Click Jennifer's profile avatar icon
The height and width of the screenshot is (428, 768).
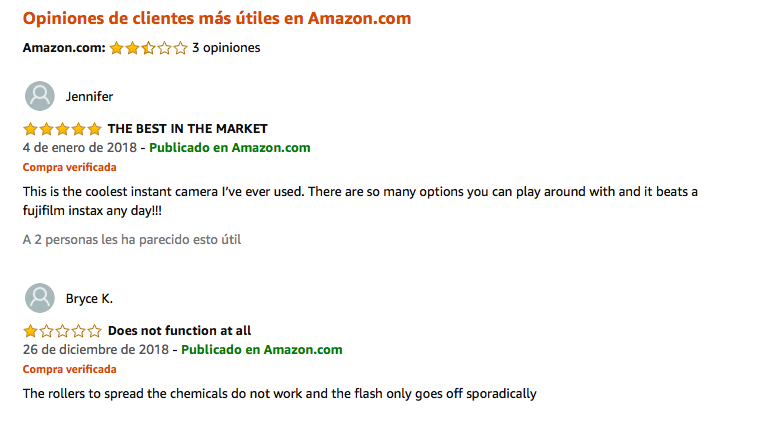pyautogui.click(x=40, y=96)
